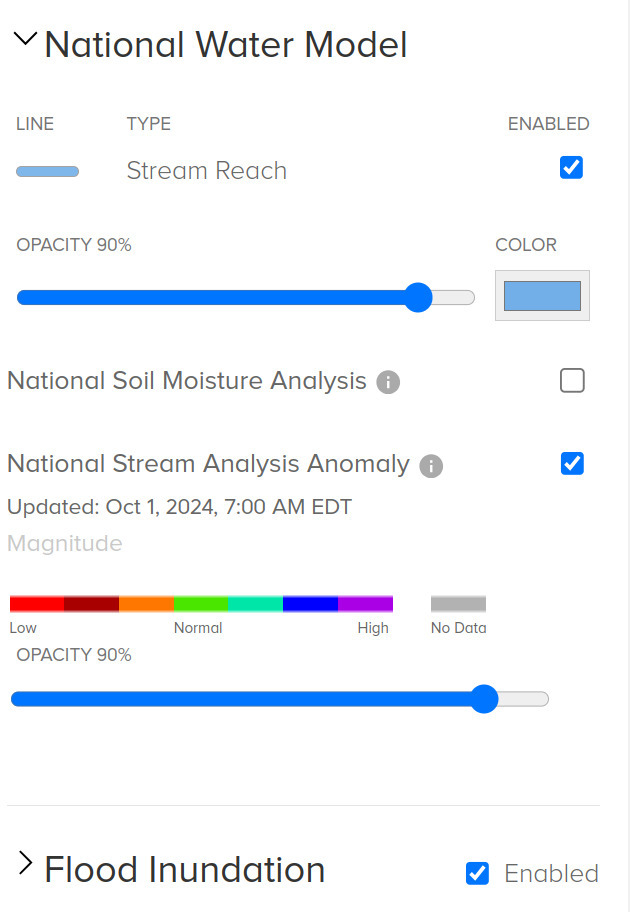Click the No Data gray legend swatch
The image size is (630, 912).
tap(458, 603)
